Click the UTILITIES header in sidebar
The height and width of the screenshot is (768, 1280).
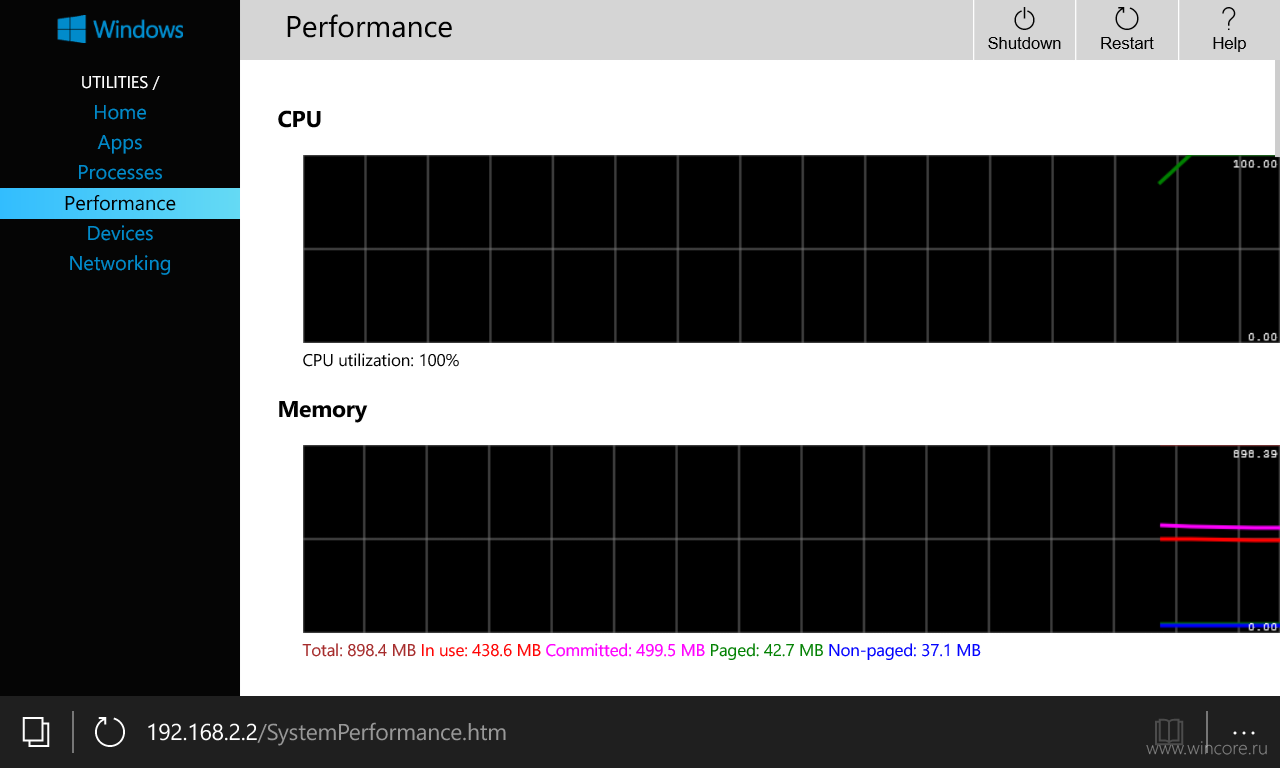coord(120,82)
